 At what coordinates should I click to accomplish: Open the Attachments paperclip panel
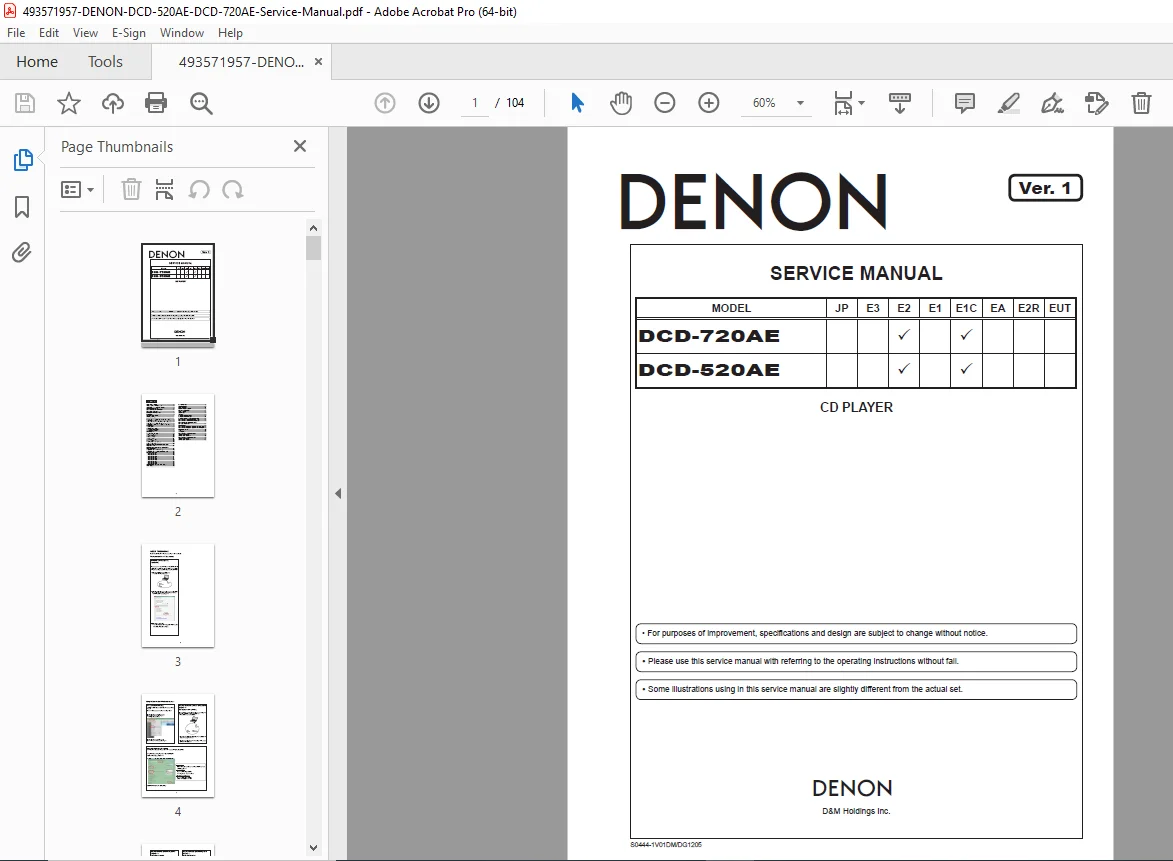(22, 253)
